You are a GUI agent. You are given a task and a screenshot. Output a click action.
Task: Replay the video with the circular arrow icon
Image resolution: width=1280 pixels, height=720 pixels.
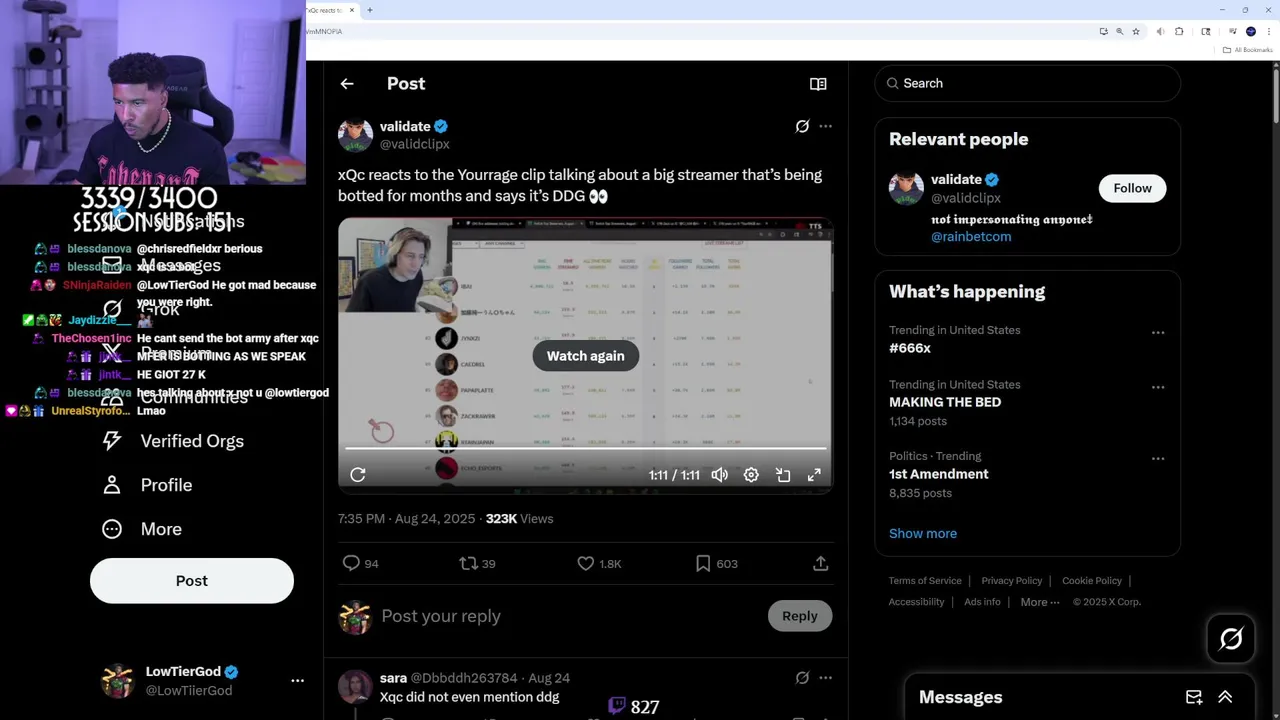pos(358,475)
